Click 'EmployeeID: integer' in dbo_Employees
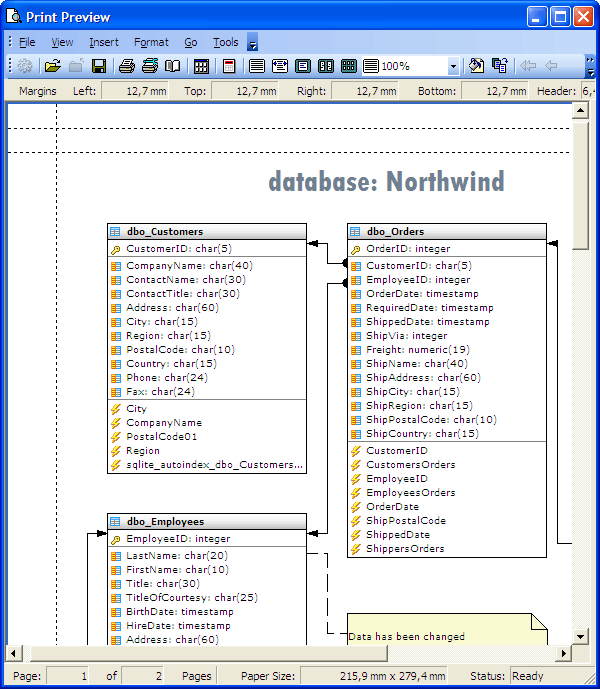The image size is (600, 689). click(x=207, y=539)
